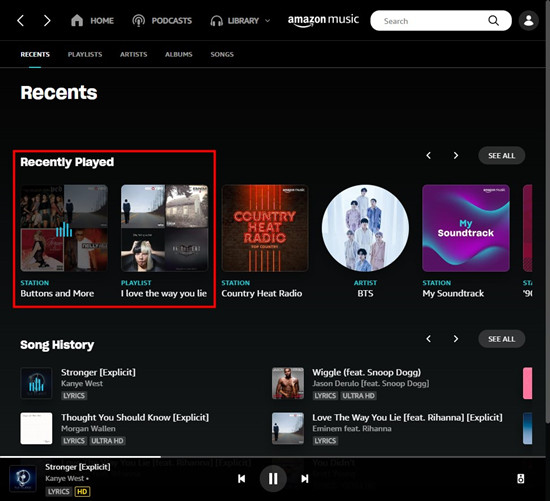Switch to the Artists tab

(x=134, y=54)
